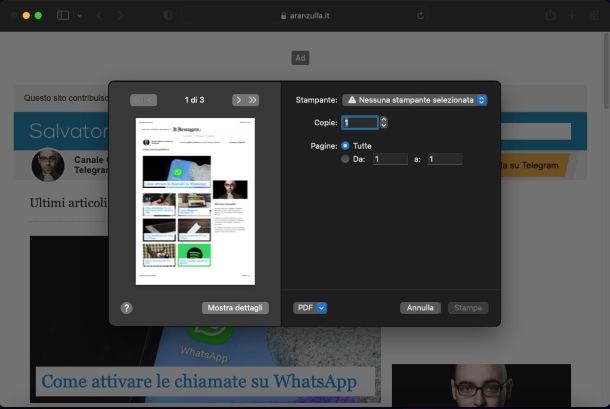Reload the aranzulla.it page

(420, 16)
